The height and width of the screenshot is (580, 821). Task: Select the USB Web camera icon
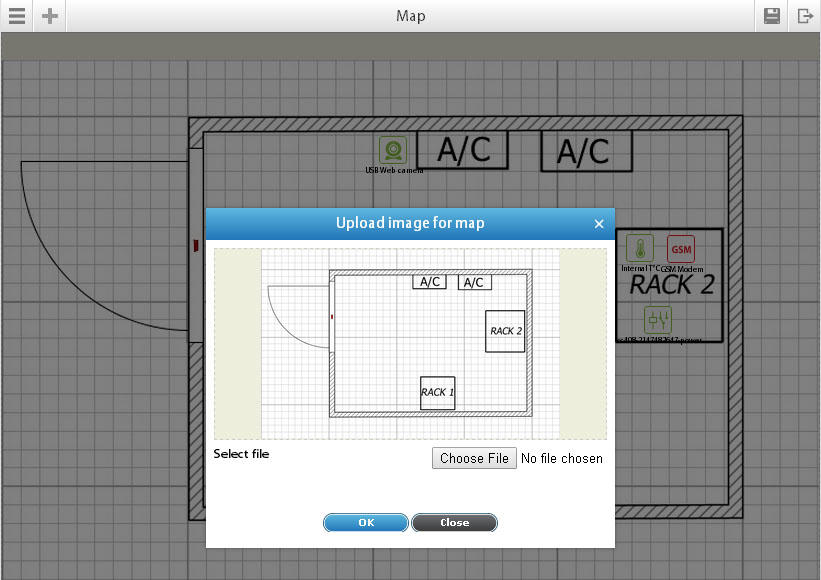(x=393, y=150)
